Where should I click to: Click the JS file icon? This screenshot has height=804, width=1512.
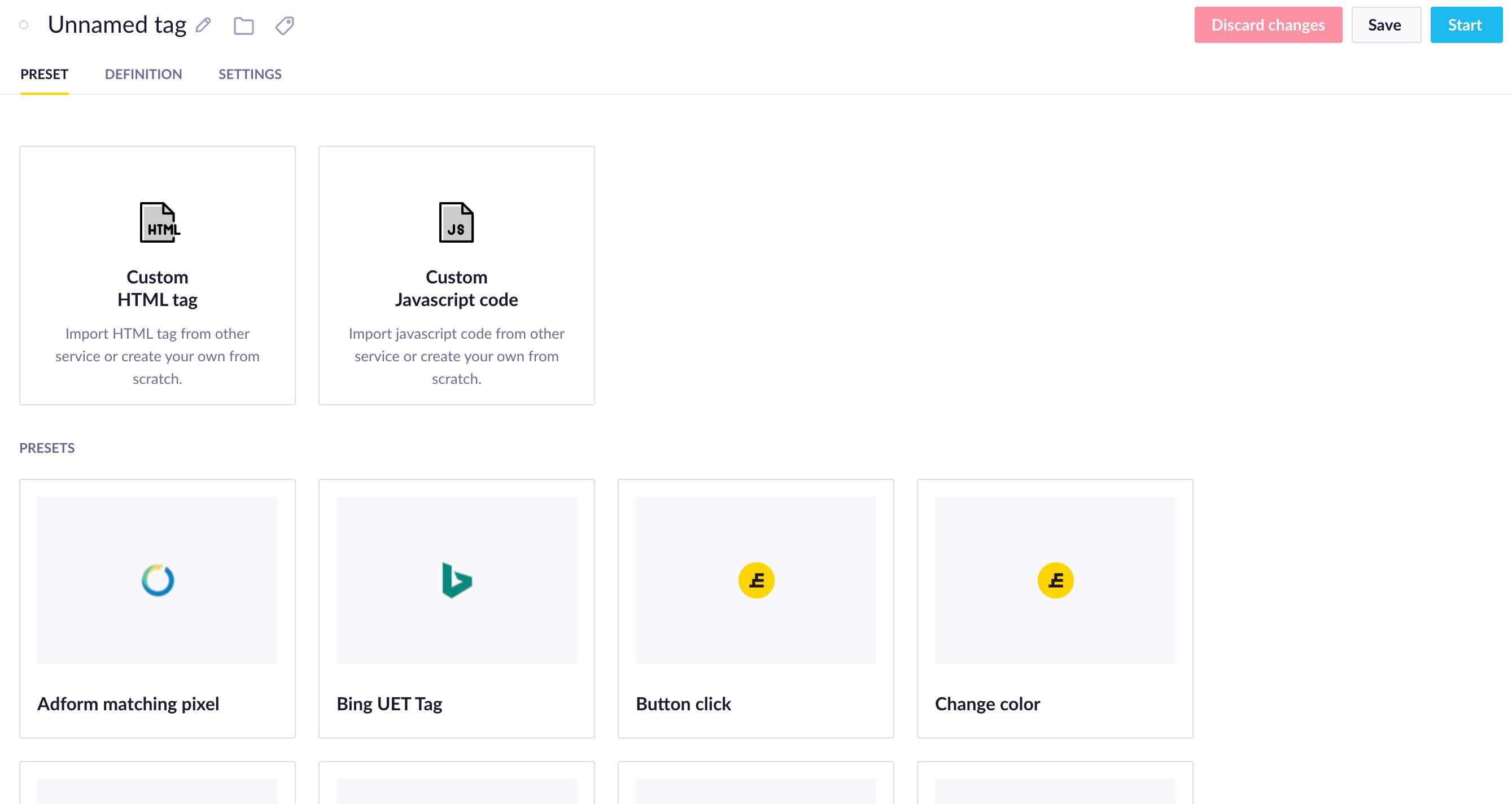click(456, 222)
